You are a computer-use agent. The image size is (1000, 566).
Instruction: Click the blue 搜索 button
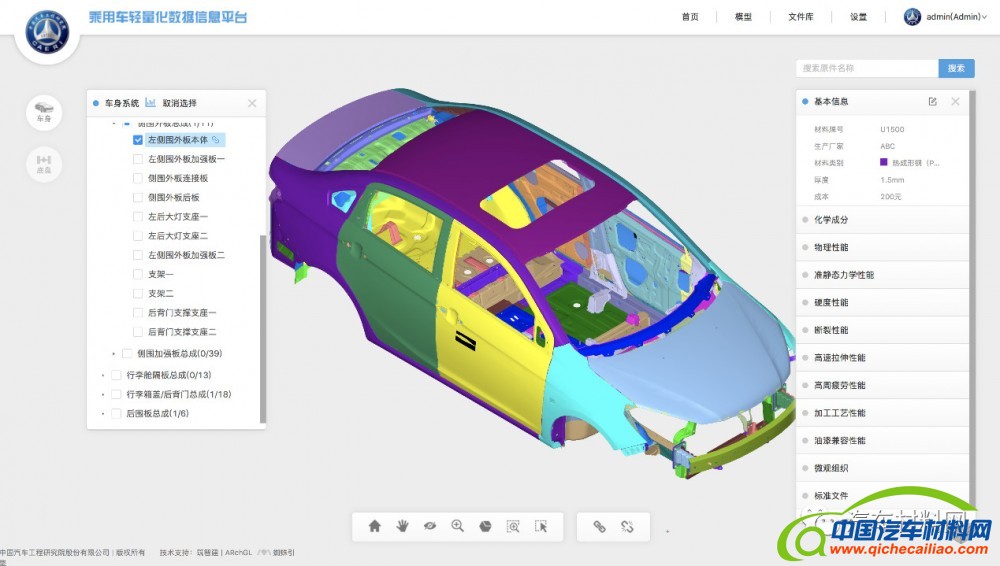pos(956,68)
